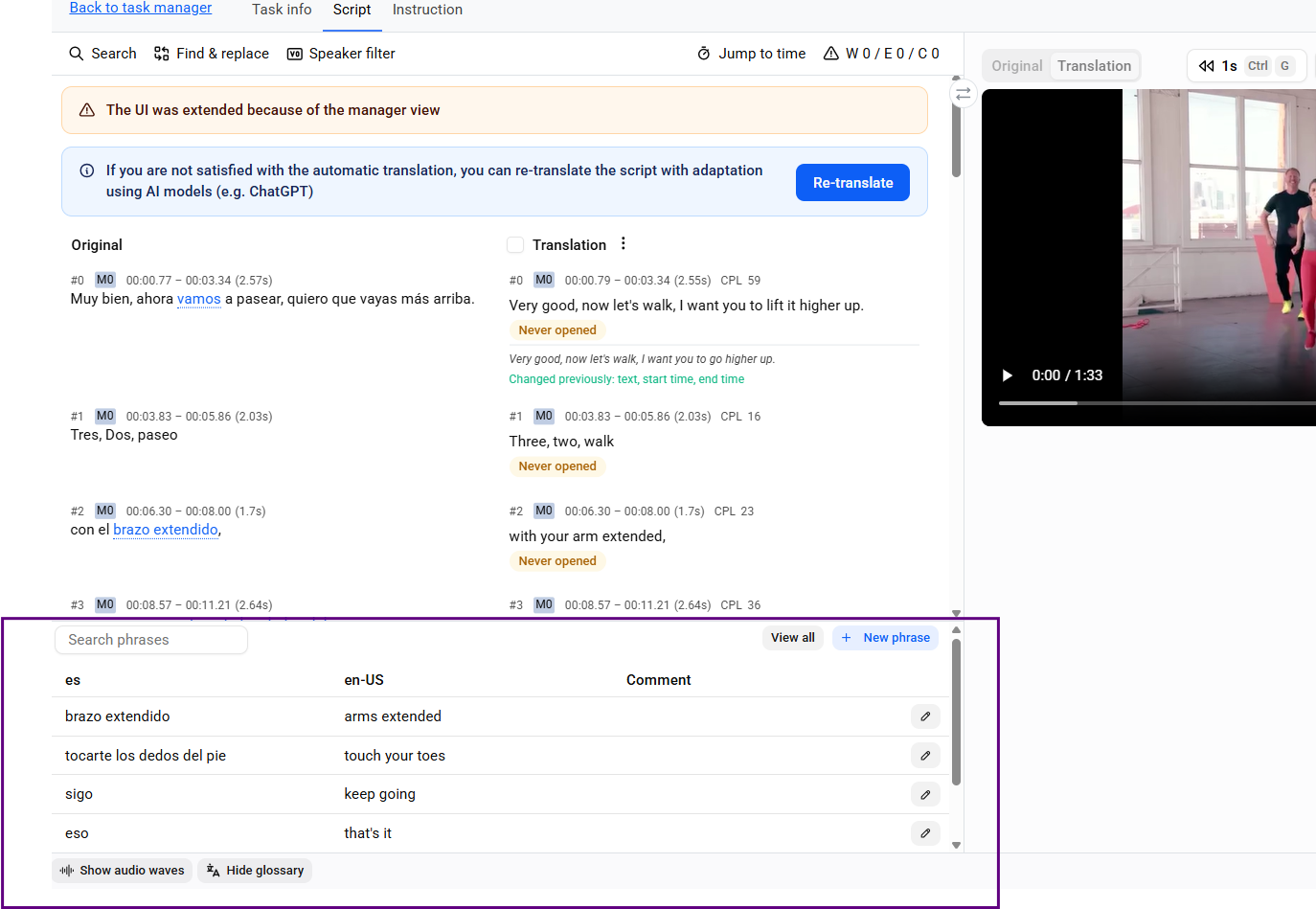Follow the Back to task manager link
This screenshot has width=1316, height=909.
tap(141, 9)
